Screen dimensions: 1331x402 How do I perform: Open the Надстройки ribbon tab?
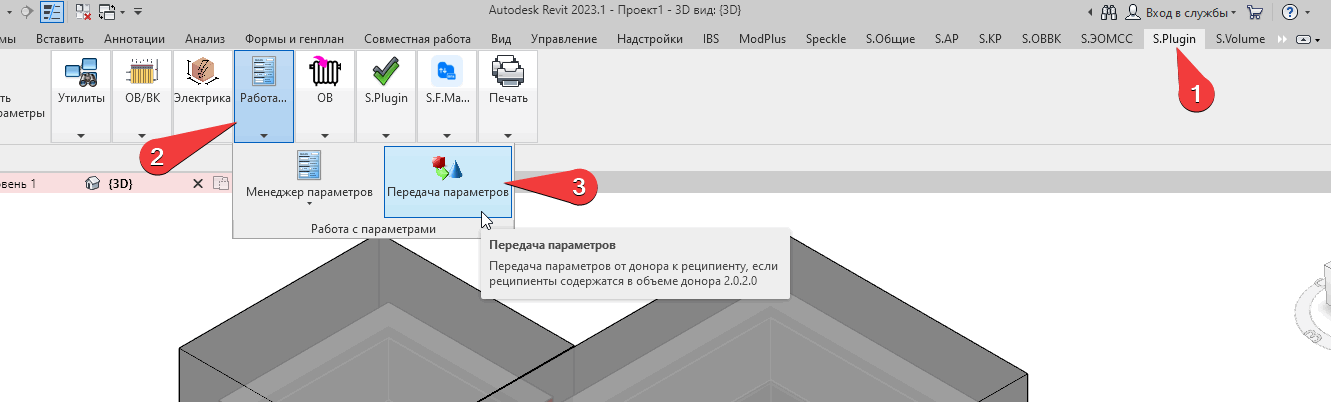click(649, 39)
